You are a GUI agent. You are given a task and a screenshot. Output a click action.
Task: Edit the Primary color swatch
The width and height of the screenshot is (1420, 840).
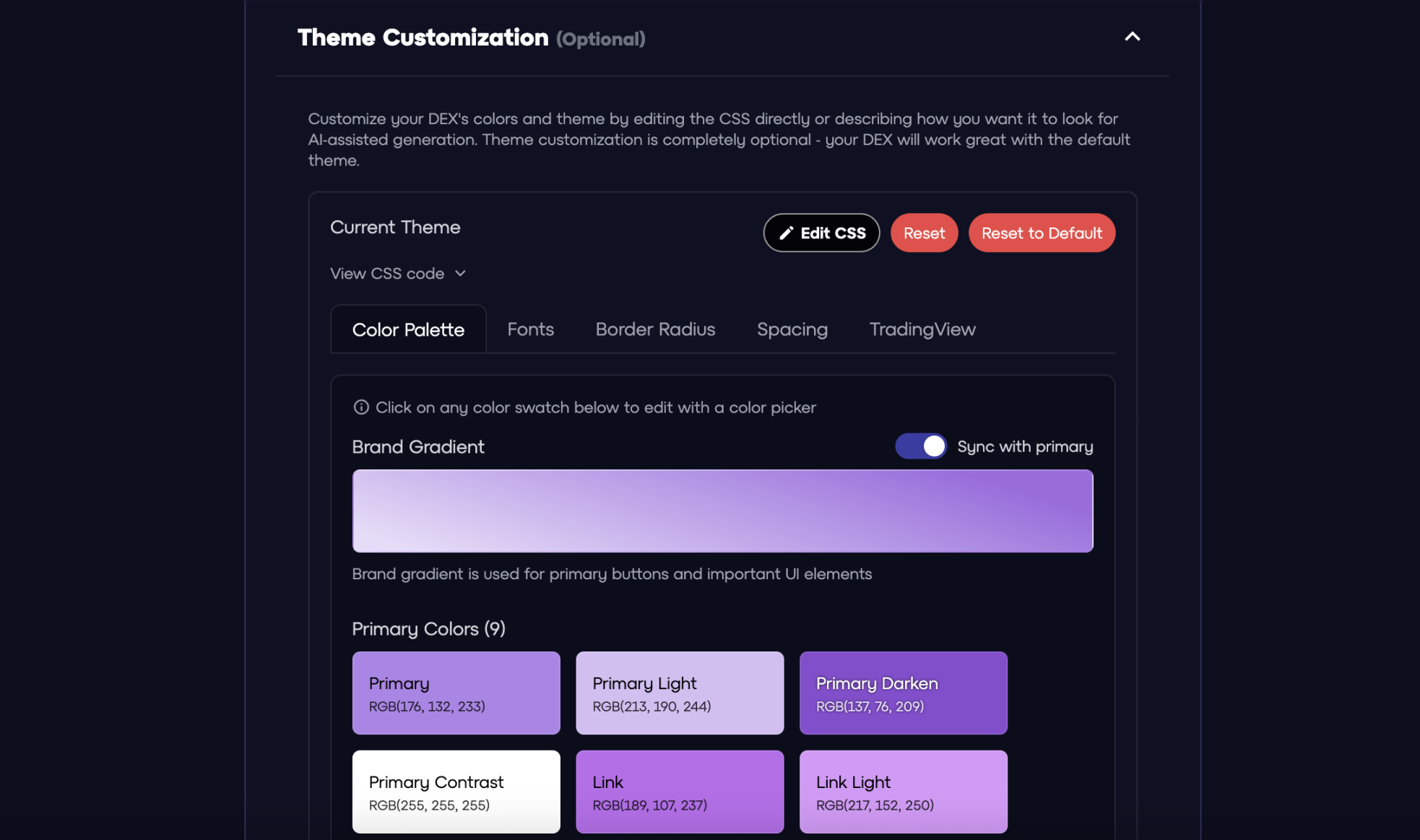(456, 693)
